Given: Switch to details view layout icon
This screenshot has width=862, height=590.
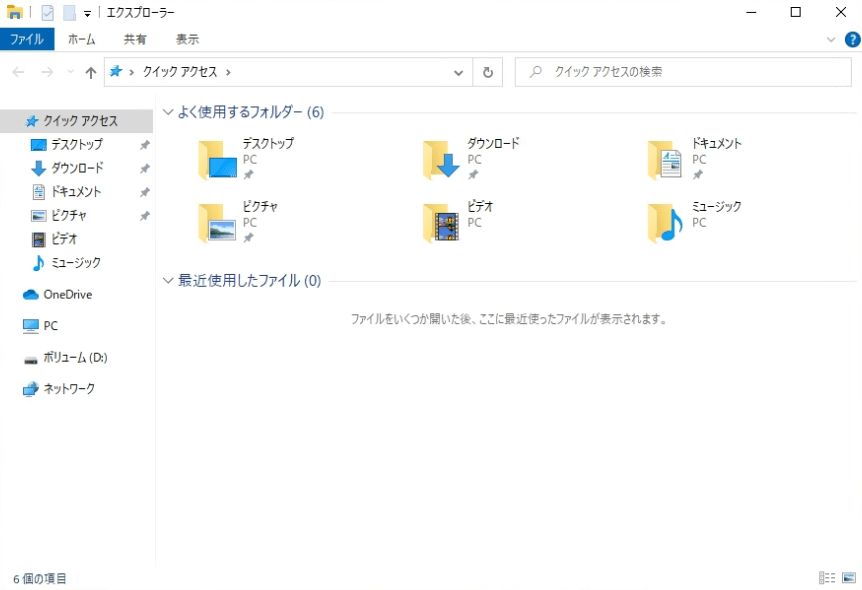Looking at the screenshot, I should [827, 578].
